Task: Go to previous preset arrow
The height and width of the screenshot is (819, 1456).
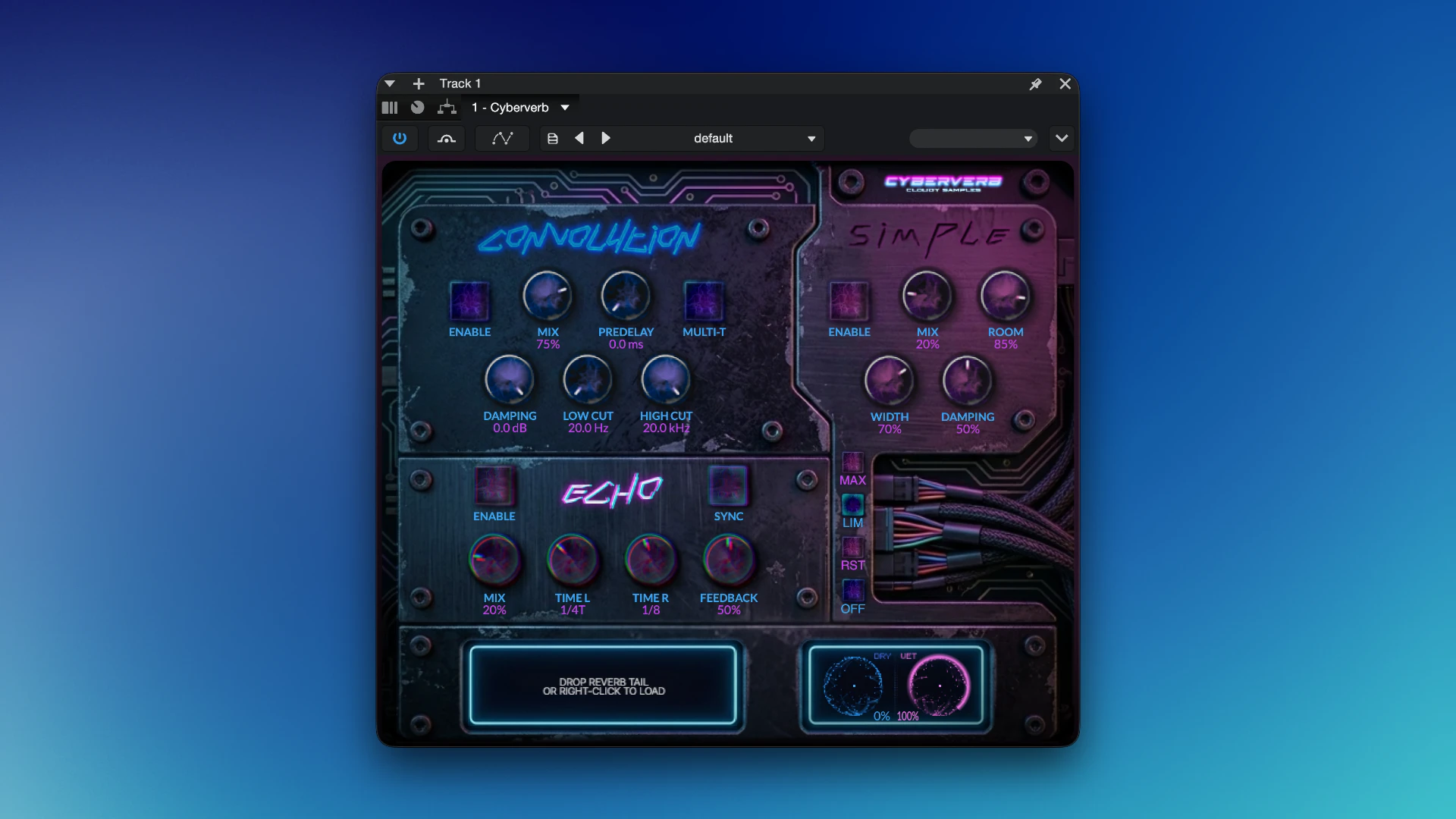Action: 579,138
